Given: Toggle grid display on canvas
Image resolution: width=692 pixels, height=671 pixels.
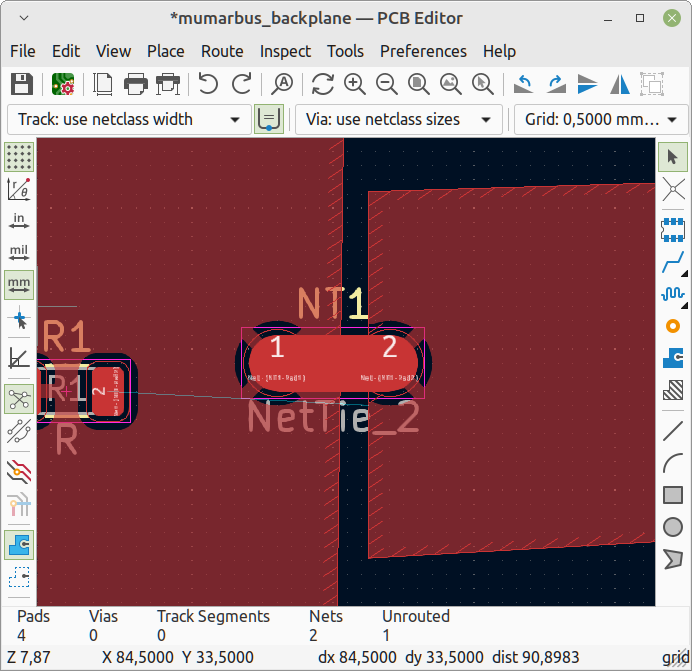Looking at the screenshot, I should 19,157.
